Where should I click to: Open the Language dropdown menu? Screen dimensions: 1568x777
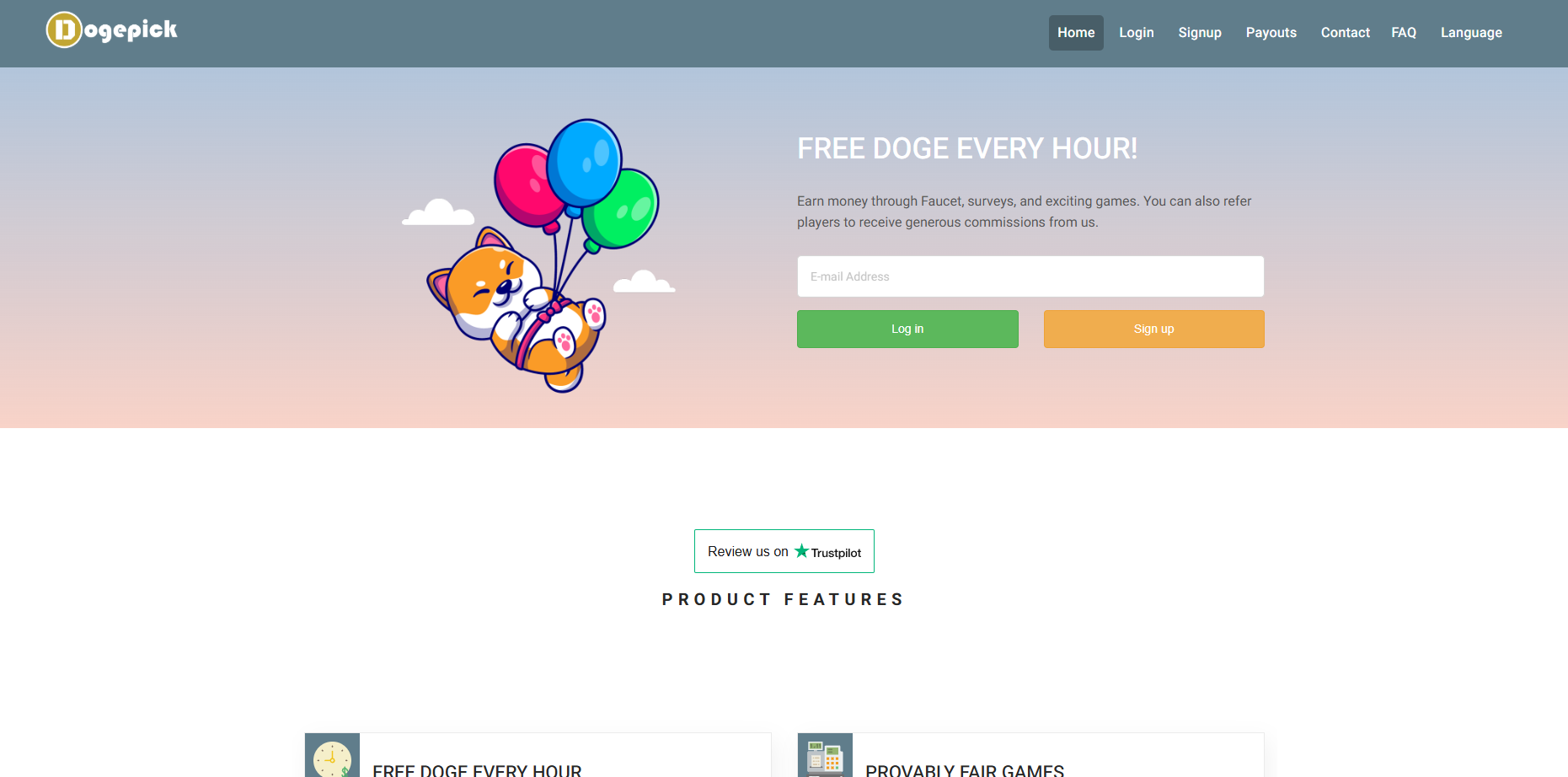coord(1471,33)
